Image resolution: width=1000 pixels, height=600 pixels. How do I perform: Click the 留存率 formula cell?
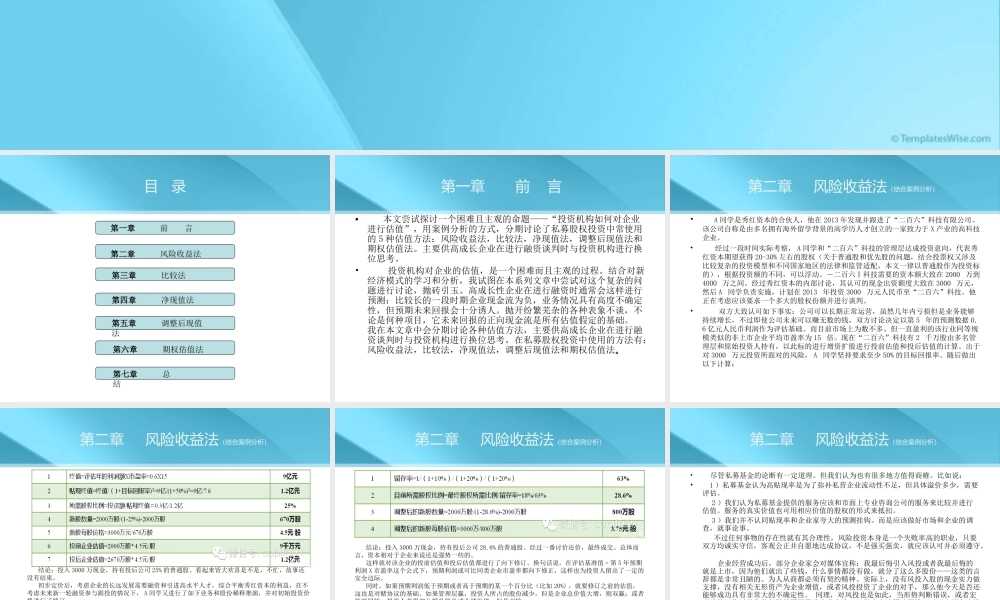click(x=496, y=478)
